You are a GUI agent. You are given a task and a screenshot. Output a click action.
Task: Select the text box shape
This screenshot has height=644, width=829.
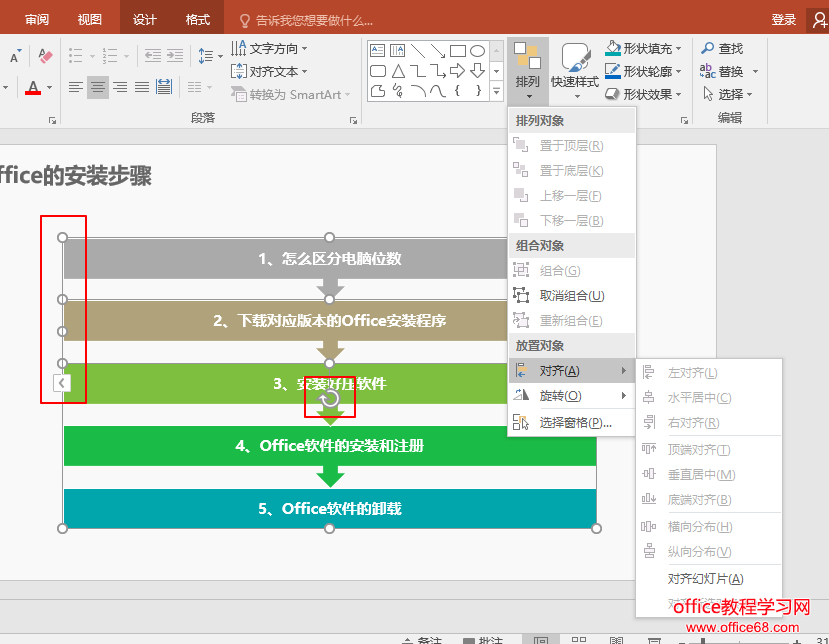[x=377, y=51]
